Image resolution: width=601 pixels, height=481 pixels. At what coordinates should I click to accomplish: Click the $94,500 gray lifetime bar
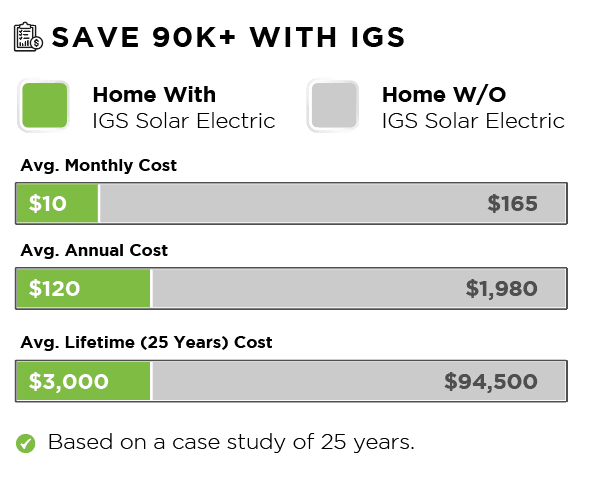click(x=359, y=381)
